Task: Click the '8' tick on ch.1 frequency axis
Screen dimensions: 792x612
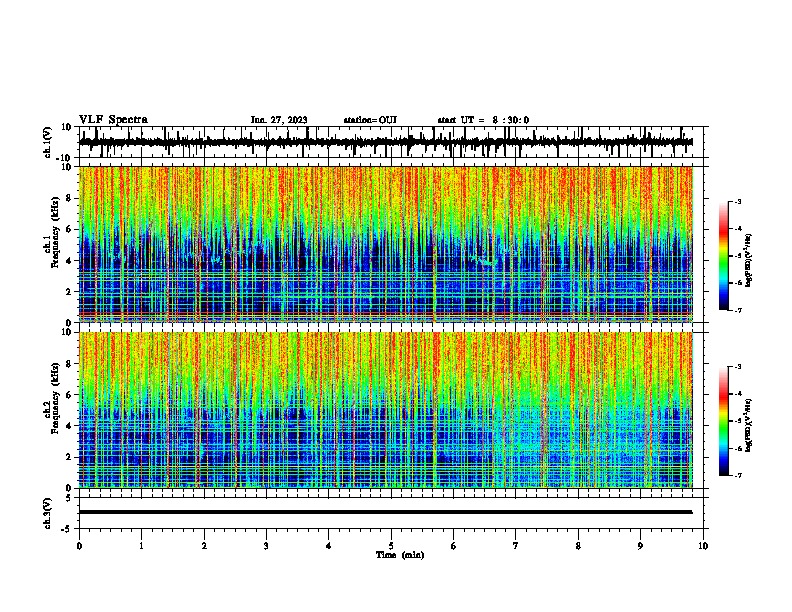Action: point(69,198)
